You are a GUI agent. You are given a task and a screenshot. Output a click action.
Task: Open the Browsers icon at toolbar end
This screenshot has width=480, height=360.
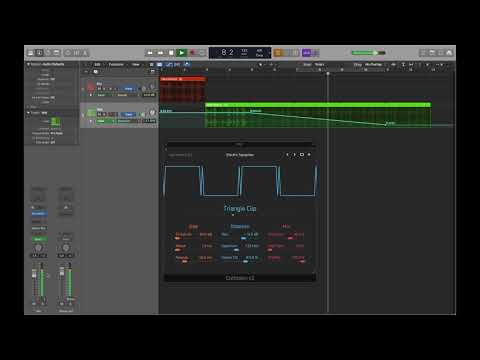[x=449, y=53]
